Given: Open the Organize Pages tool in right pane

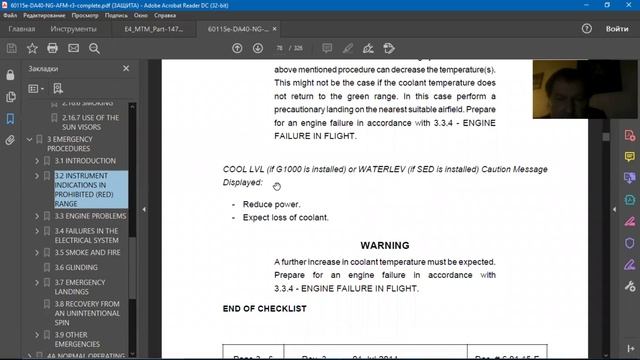Looking at the screenshot, I should coord(630,178).
